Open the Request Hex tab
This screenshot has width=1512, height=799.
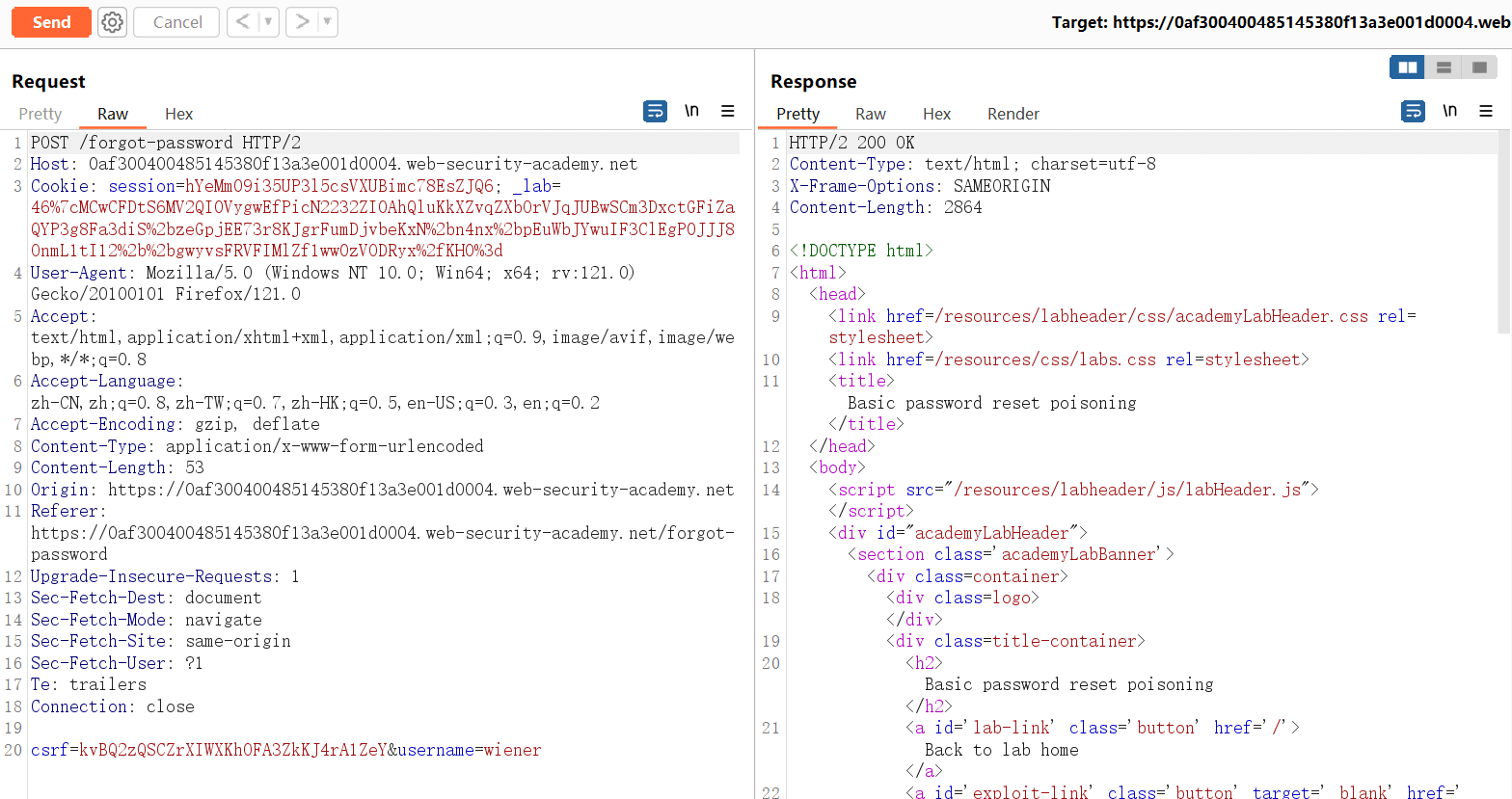point(178,114)
